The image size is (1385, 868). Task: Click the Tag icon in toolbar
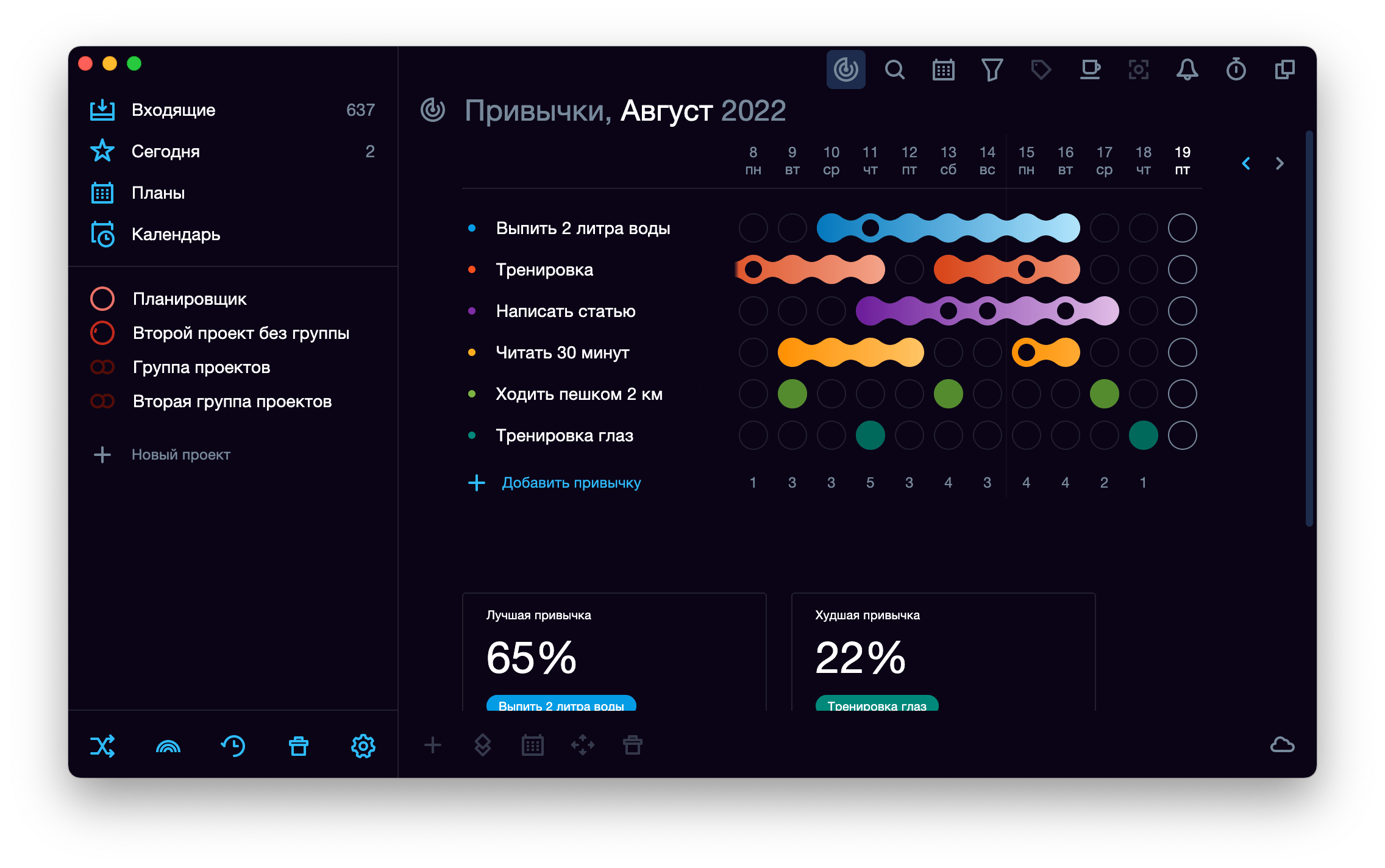[1041, 69]
